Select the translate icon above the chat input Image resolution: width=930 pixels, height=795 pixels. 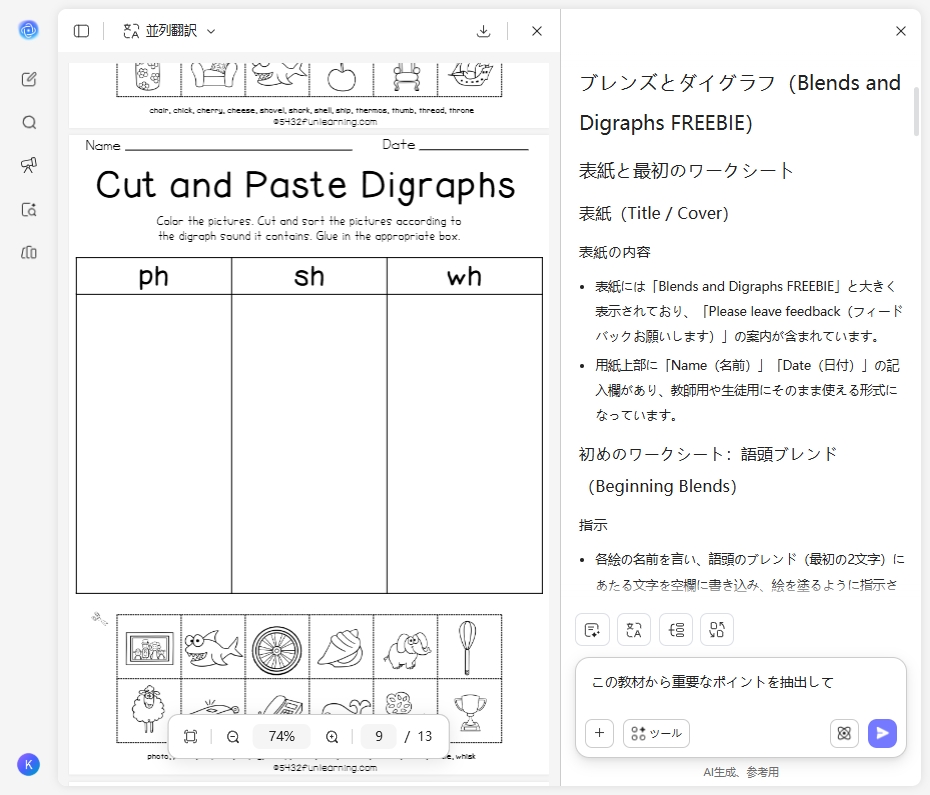(634, 629)
